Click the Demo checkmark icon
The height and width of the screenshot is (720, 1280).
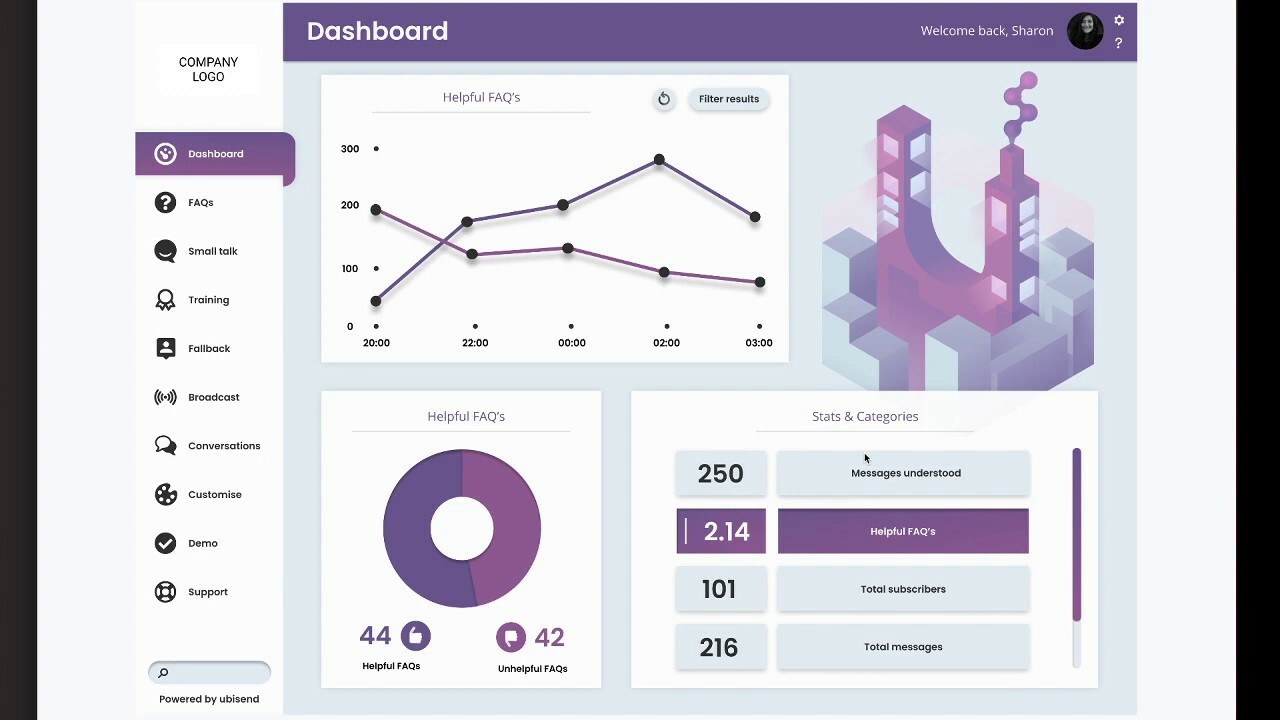click(165, 543)
